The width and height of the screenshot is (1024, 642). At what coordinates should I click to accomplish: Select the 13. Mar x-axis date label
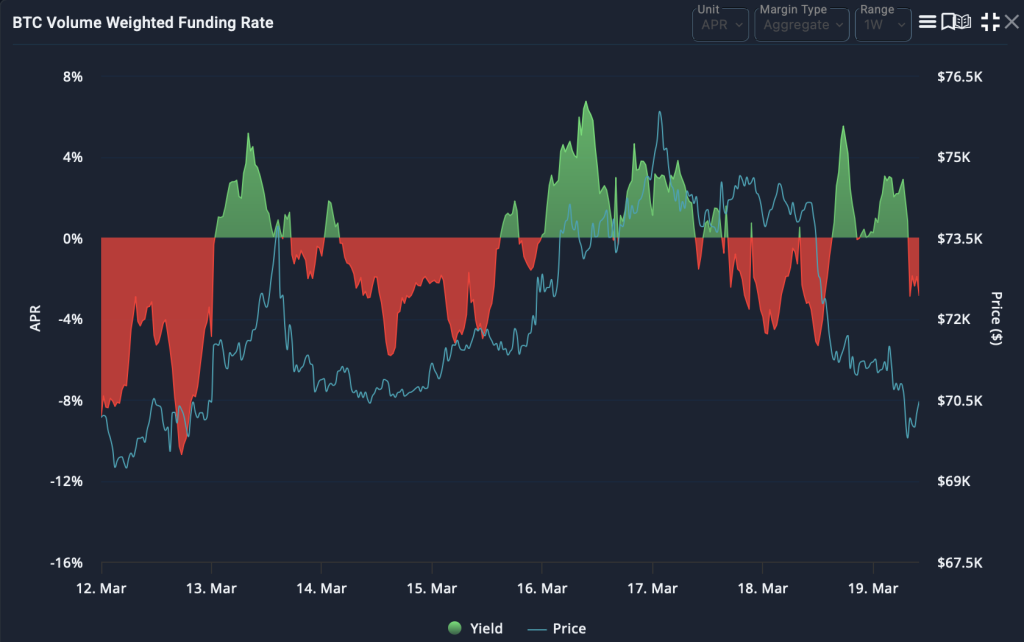(211, 589)
